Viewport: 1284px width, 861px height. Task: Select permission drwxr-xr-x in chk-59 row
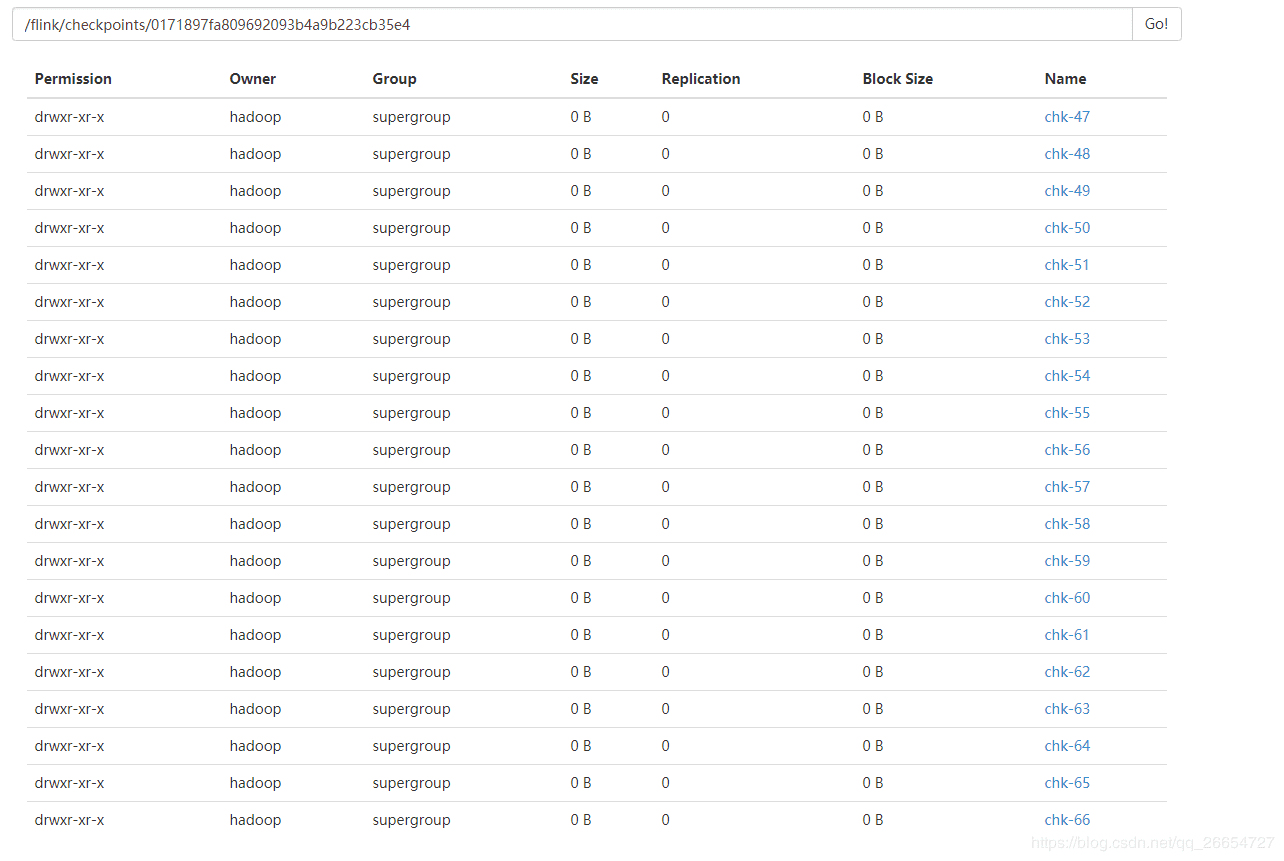click(70, 561)
